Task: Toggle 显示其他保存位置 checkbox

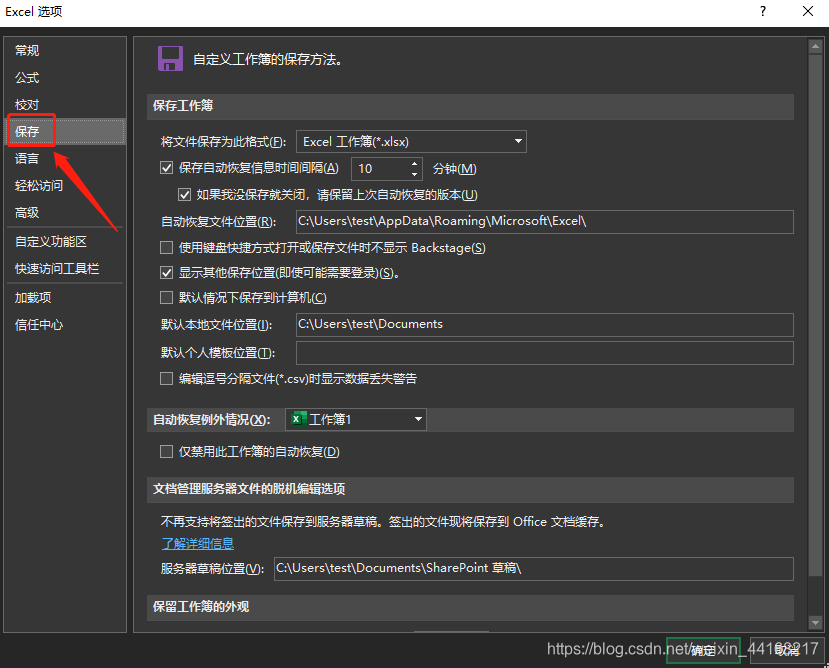Action: (x=167, y=273)
